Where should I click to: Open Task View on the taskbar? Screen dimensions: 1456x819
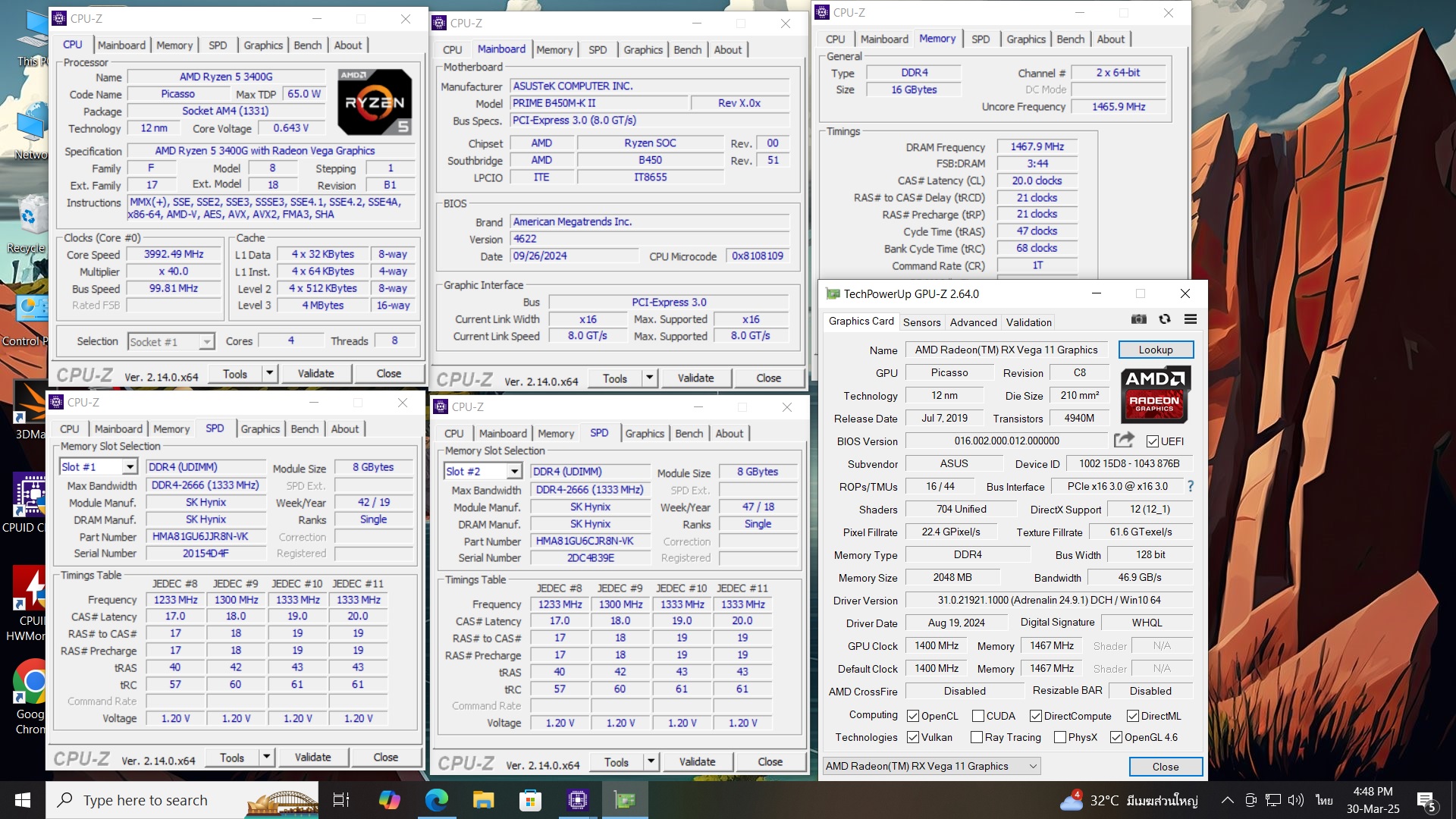pos(341,800)
